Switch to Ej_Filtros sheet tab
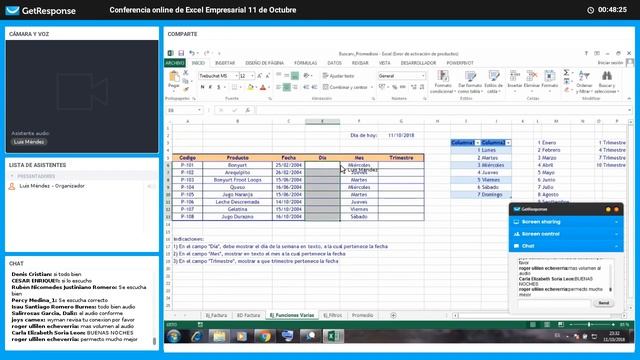 333,316
